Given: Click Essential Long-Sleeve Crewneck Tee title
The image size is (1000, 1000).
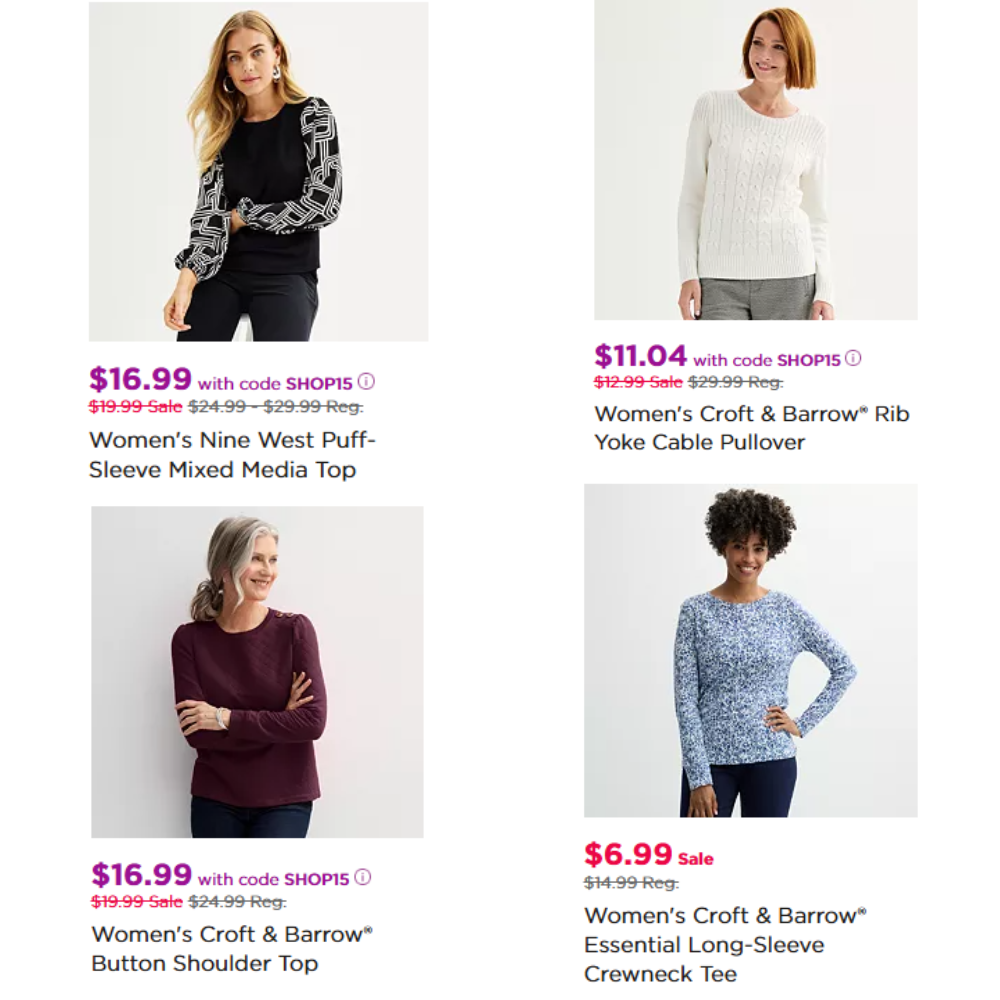Looking at the screenshot, I should pyautogui.click(x=725, y=945).
